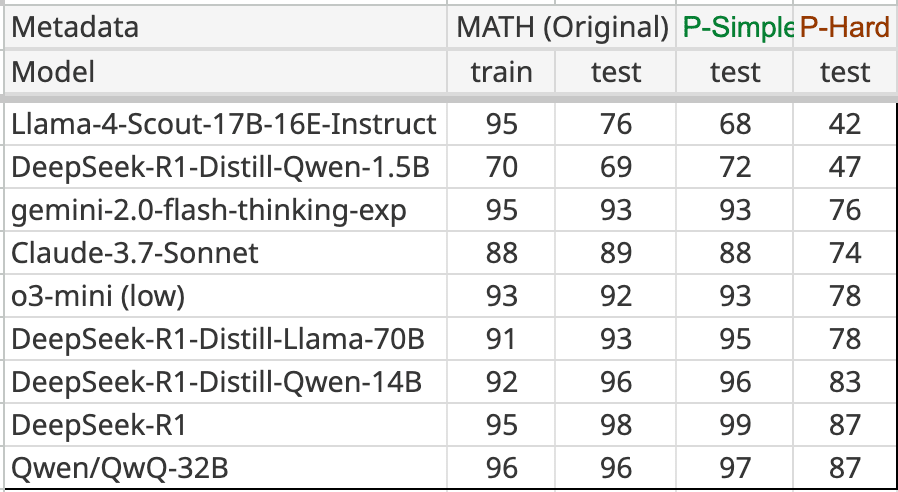Click the test subheader under P-Hard
898x492 pixels.
tap(845, 72)
